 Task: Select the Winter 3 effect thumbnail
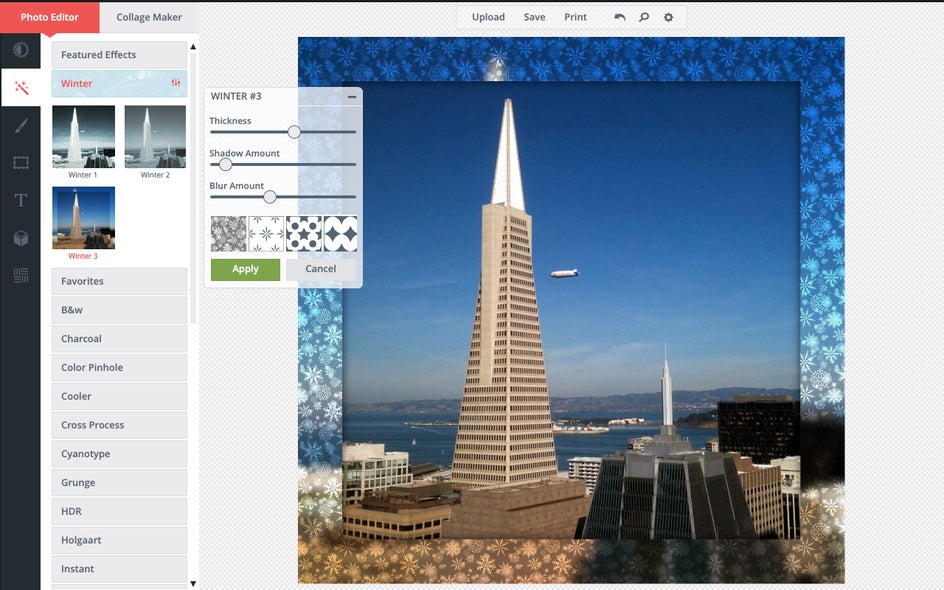pyautogui.click(x=83, y=218)
